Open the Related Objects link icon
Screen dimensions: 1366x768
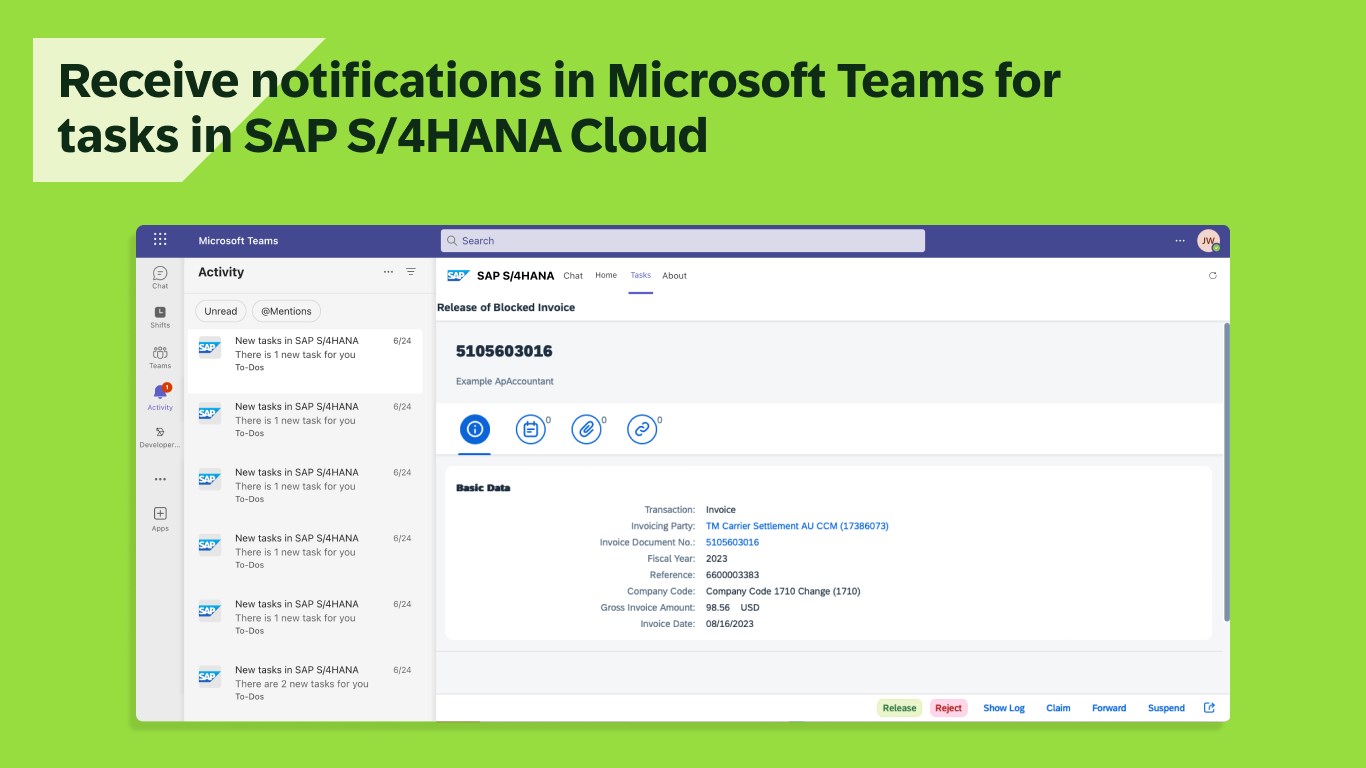tap(642, 429)
